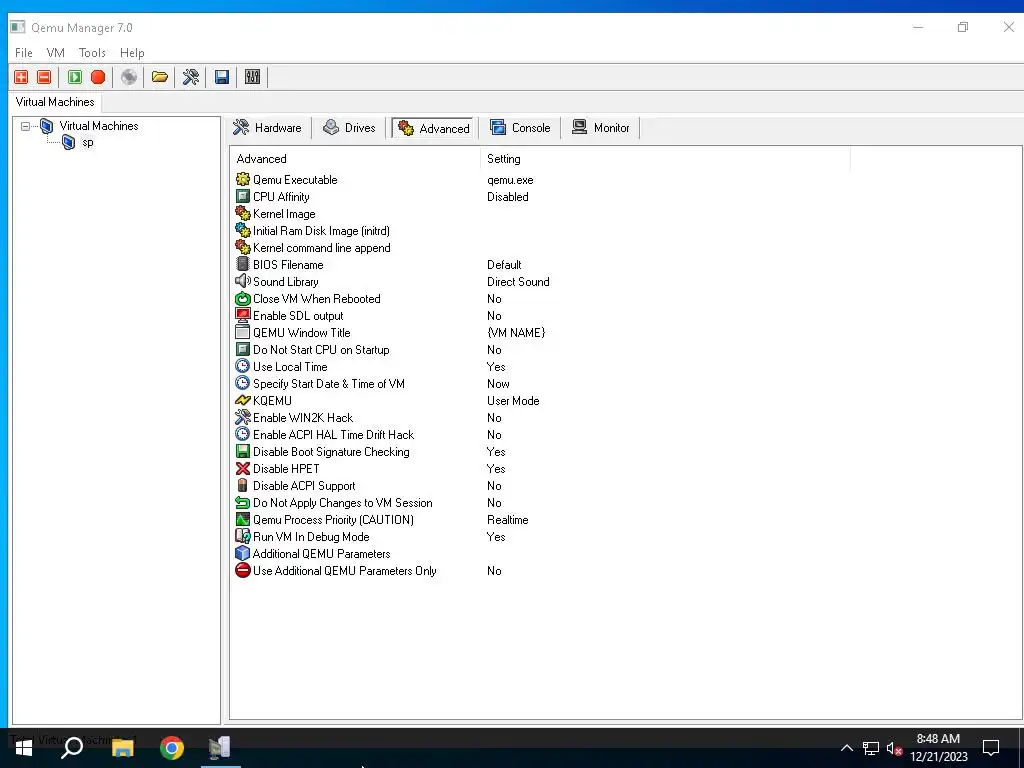Image resolution: width=1024 pixels, height=768 pixels.
Task: Click Enable ACPI HAL Time Drift Hack
Action: tap(333, 434)
